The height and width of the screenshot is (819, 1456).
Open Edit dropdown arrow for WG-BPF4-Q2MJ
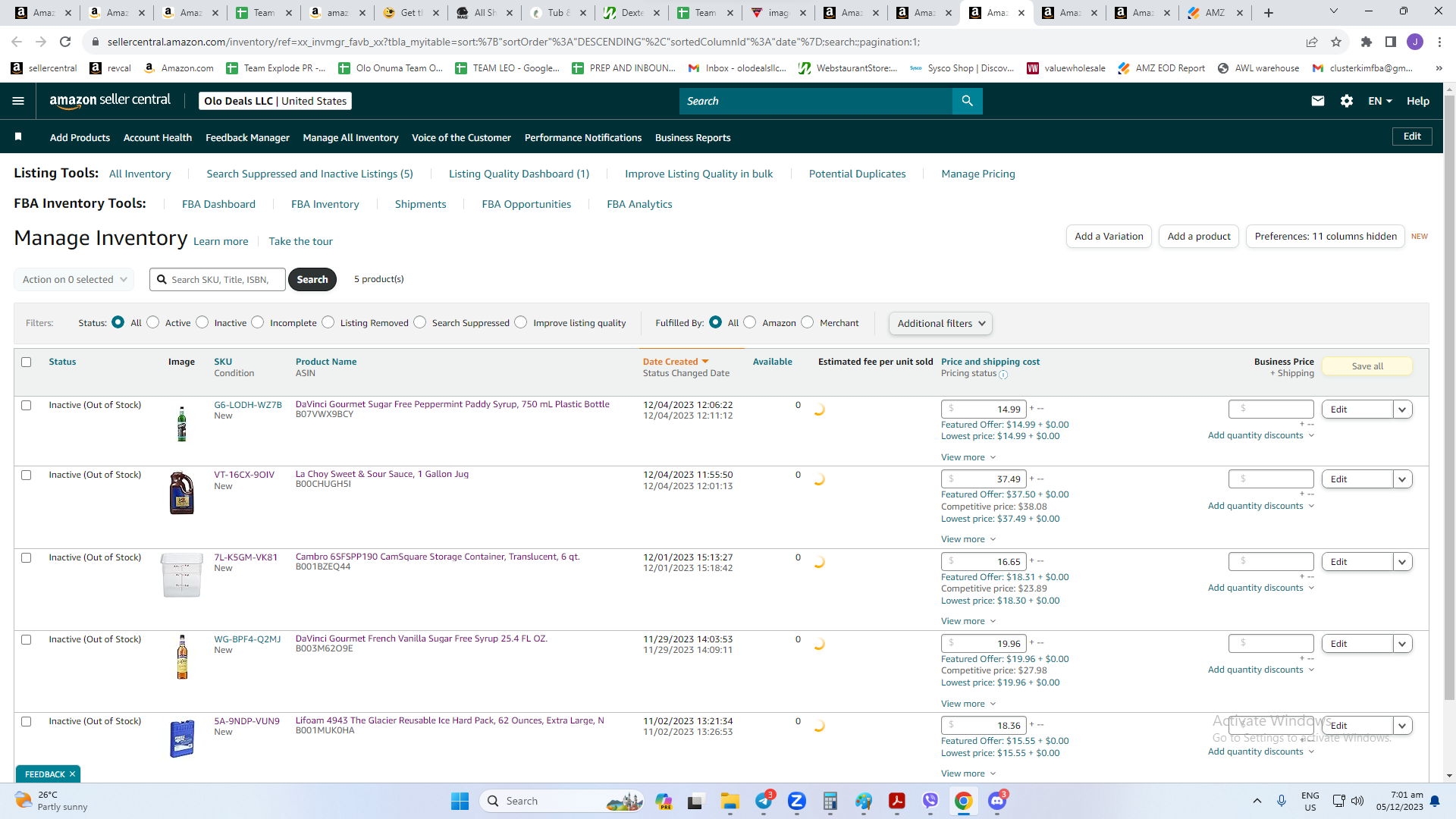(x=1403, y=644)
